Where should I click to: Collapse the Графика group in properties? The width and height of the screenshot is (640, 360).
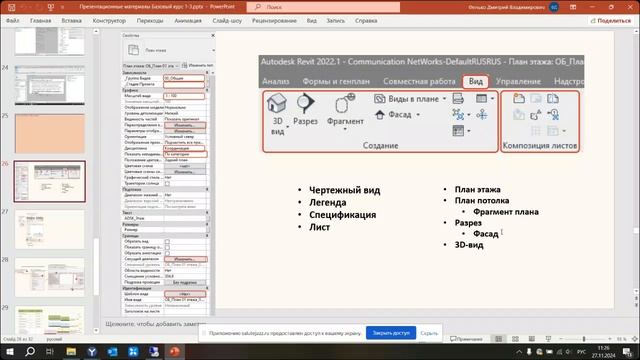pos(207,90)
